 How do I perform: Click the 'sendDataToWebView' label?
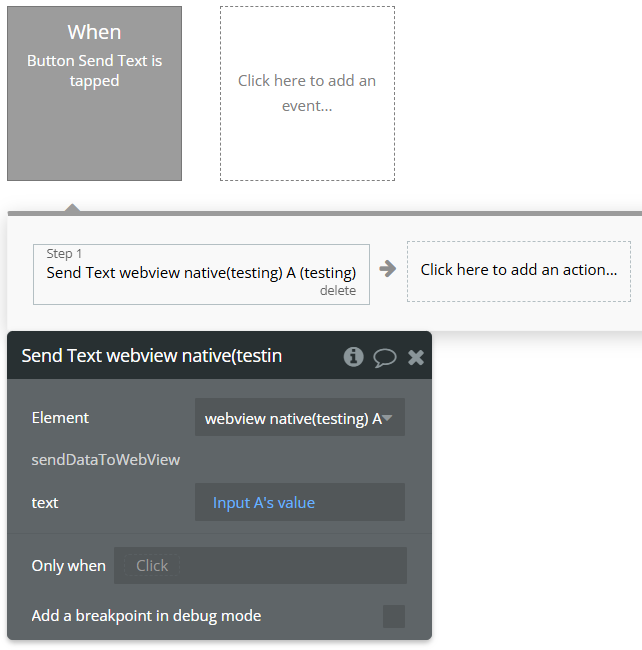pyautogui.click(x=106, y=460)
